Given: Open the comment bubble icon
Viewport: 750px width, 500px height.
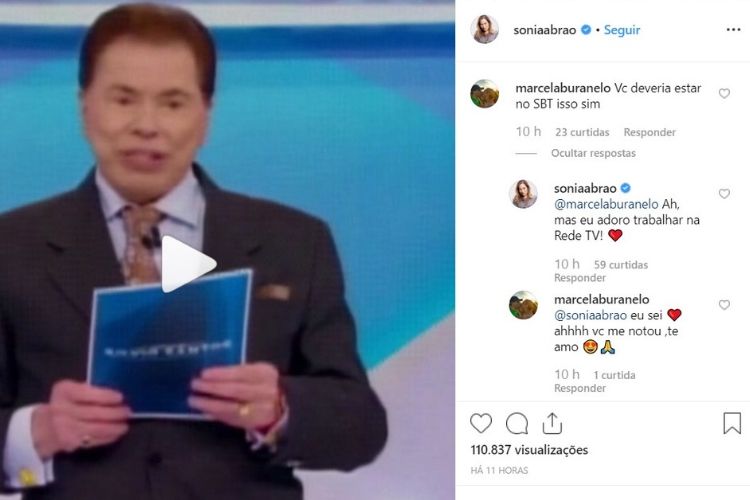Looking at the screenshot, I should (517, 423).
